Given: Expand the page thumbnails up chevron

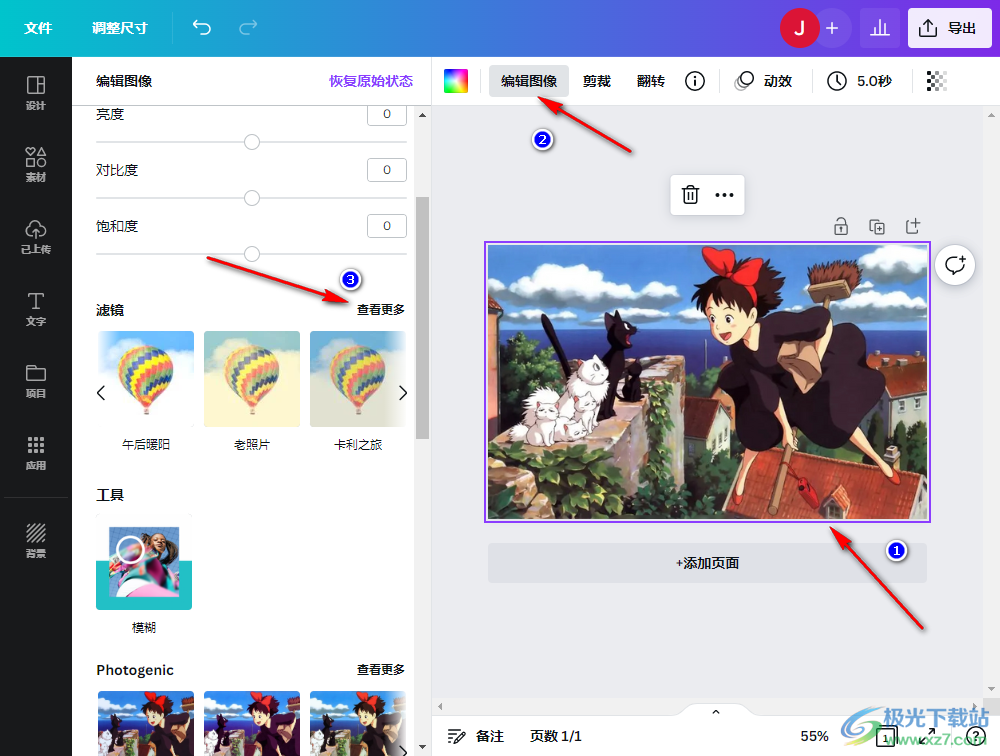Looking at the screenshot, I should click(716, 711).
